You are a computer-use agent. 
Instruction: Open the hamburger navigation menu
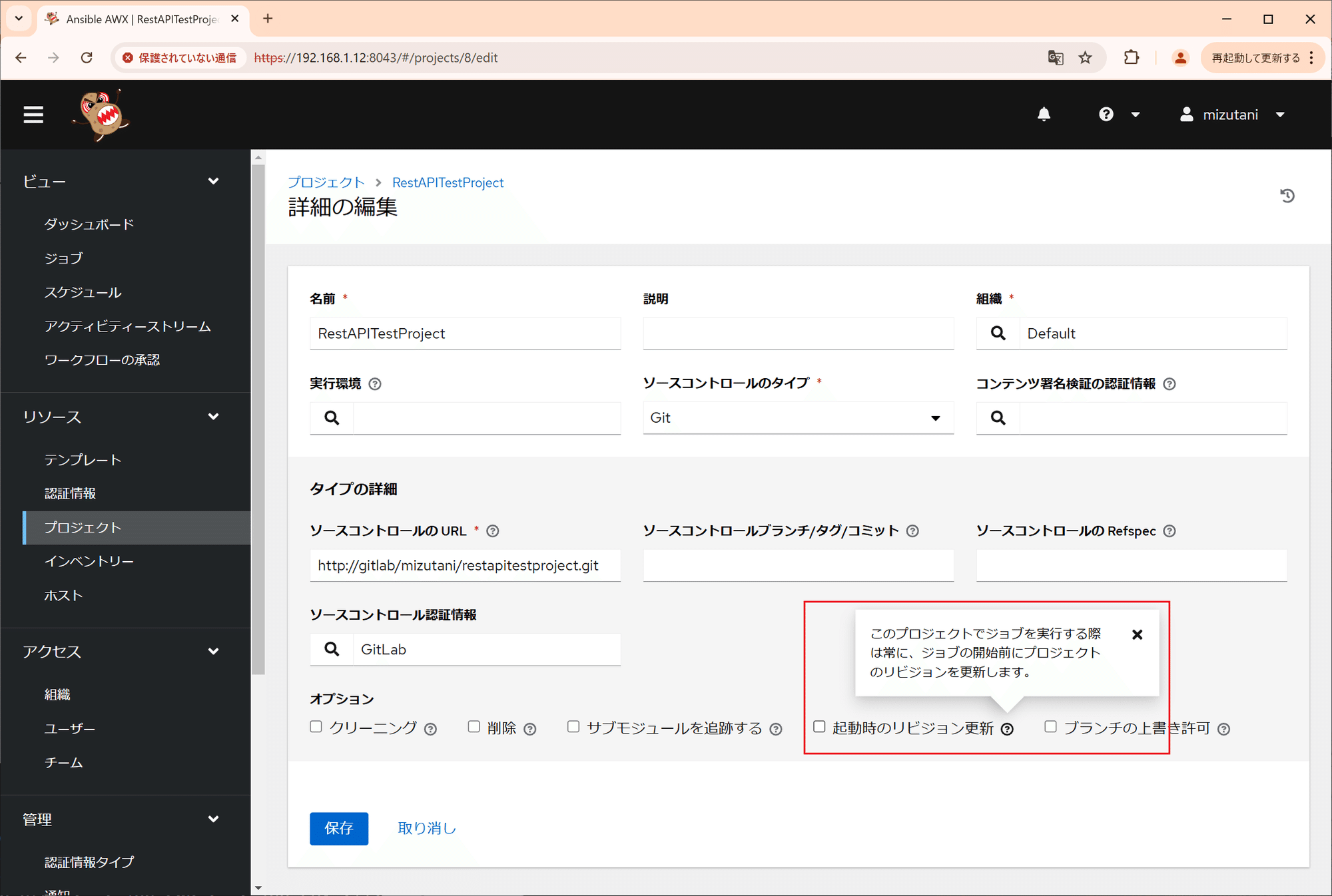[33, 114]
